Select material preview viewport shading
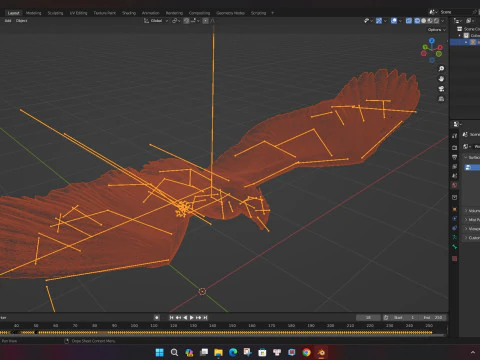 point(430,21)
